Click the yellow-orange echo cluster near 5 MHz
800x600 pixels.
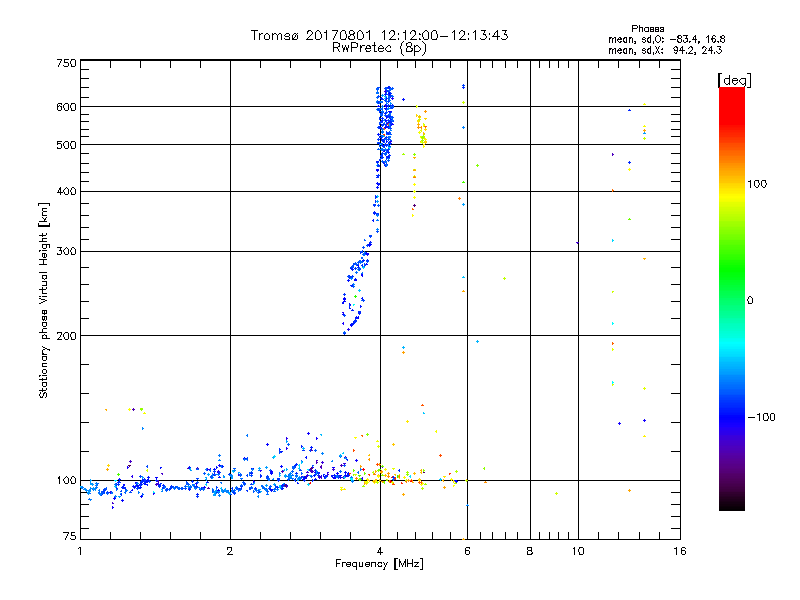pyautogui.click(x=421, y=128)
